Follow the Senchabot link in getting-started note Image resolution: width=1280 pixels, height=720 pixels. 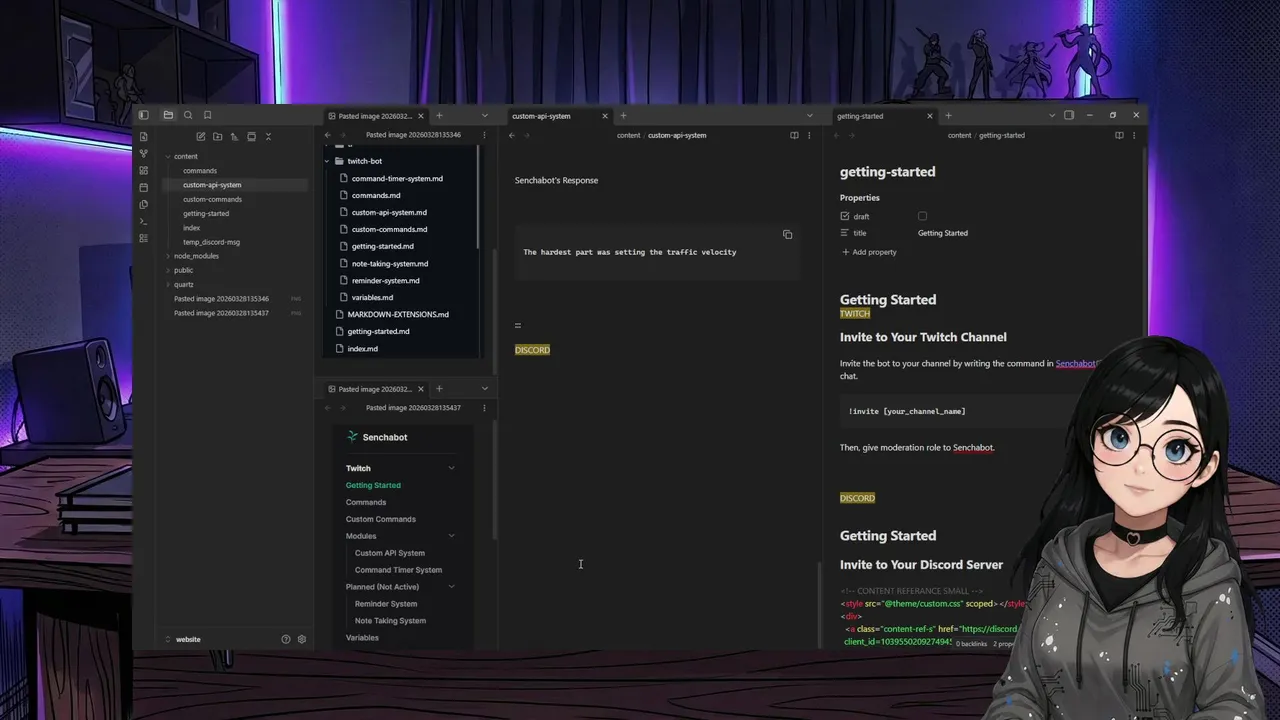[1076, 364]
